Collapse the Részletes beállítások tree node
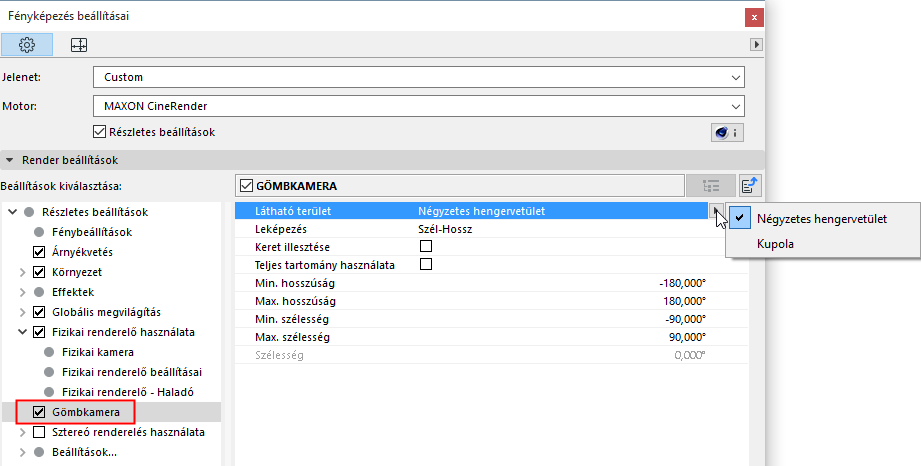The width and height of the screenshot is (921, 466). (x=12, y=212)
